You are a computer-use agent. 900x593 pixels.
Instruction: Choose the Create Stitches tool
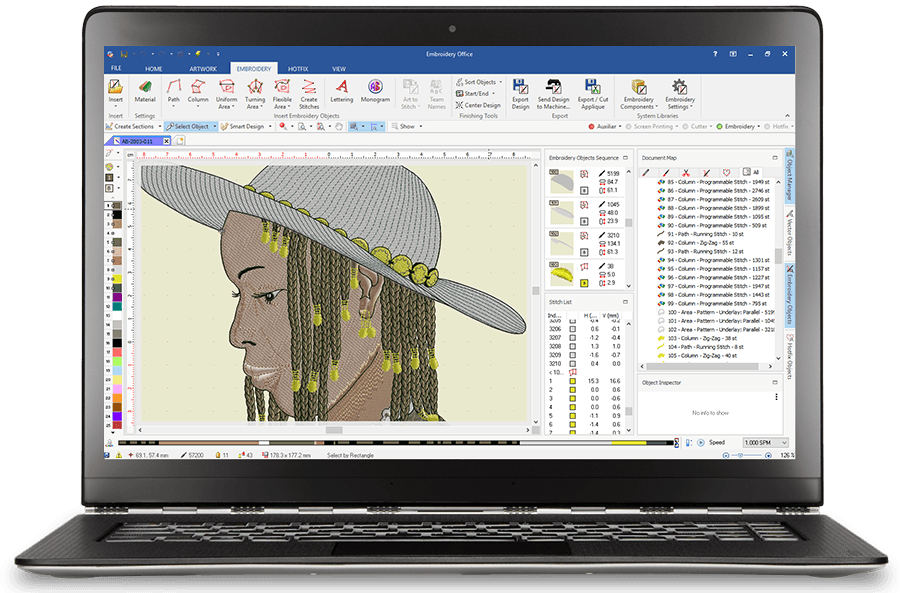pos(309,94)
